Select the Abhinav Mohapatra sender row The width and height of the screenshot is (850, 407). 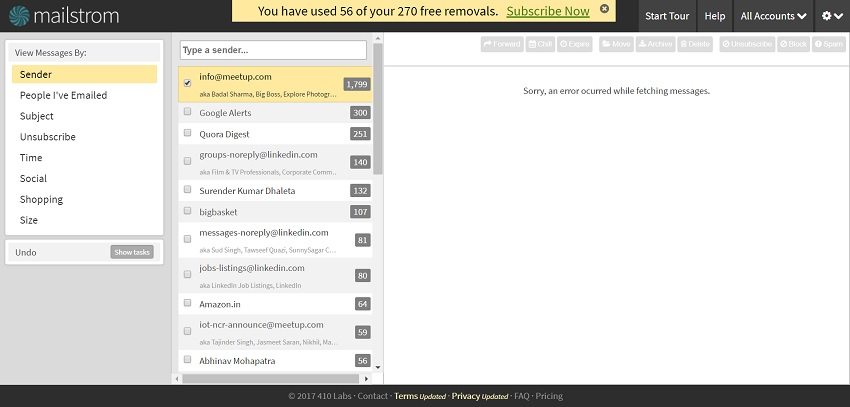click(x=275, y=360)
